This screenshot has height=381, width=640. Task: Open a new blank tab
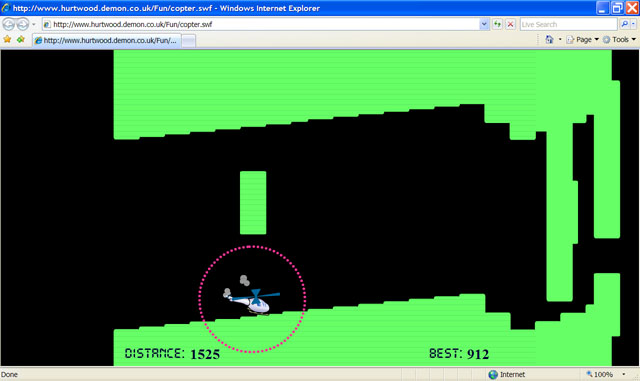[x=188, y=40]
